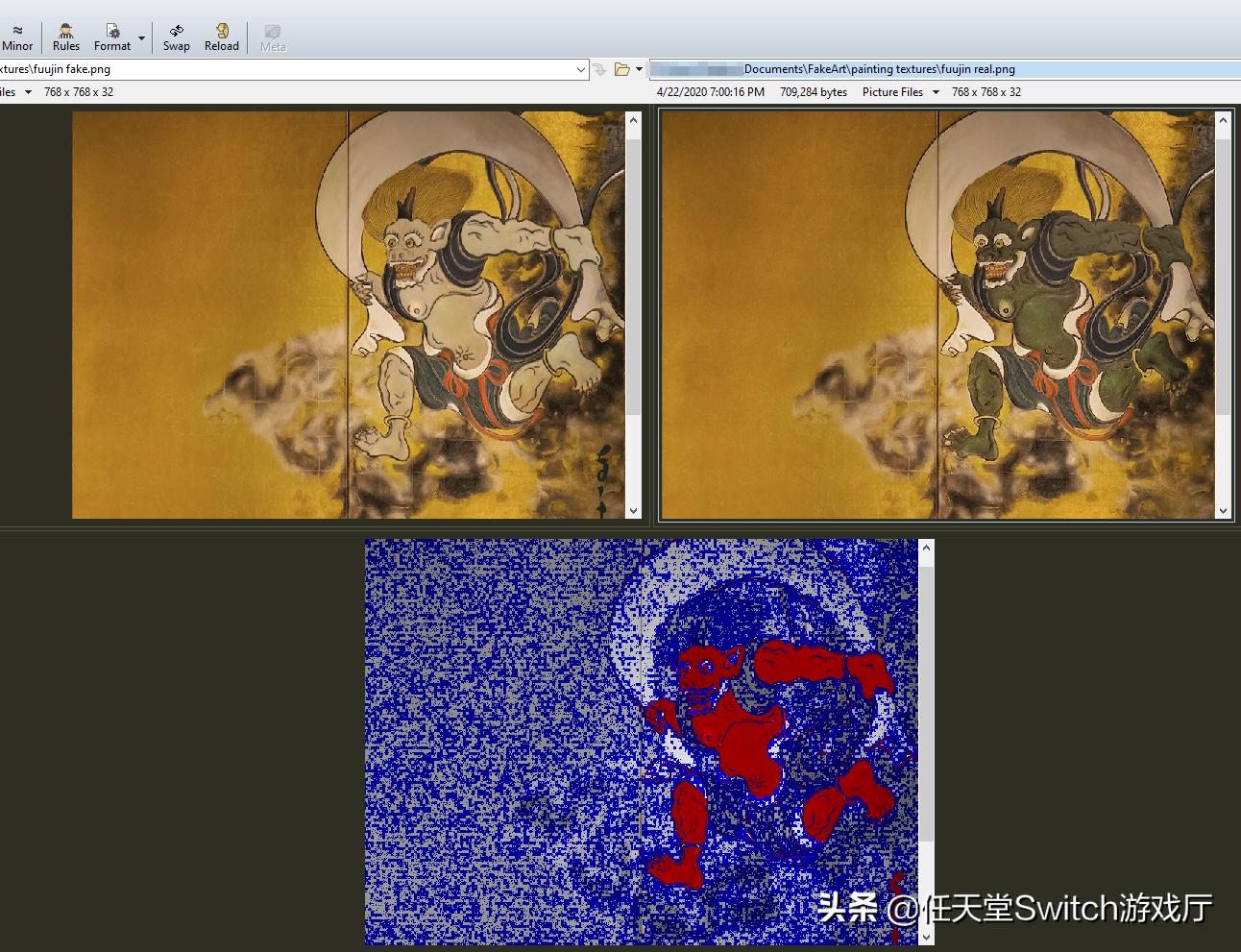
Task: Click the Format toolbar button
Action: pyautogui.click(x=112, y=38)
